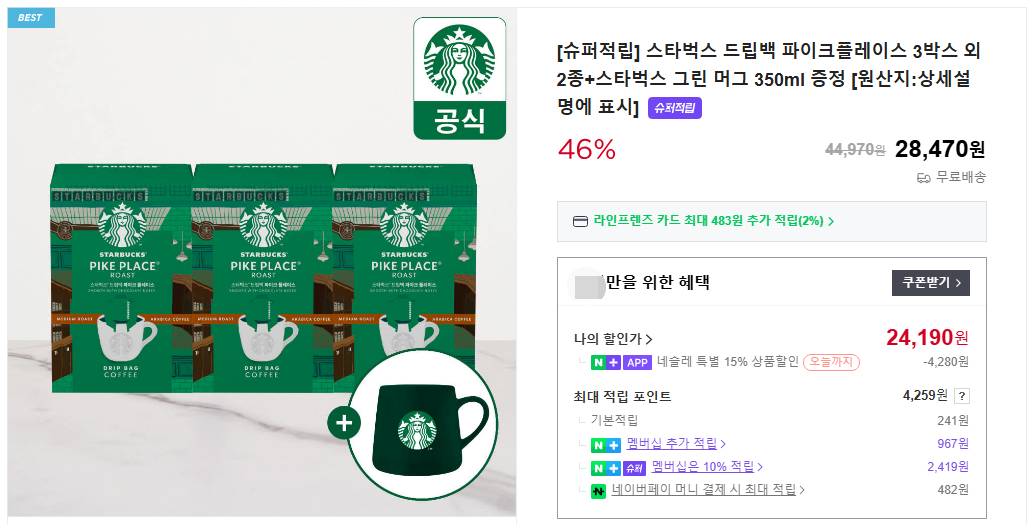Click the 오늘까지 tag
This screenshot has width=1036, height=525.
tap(831, 362)
